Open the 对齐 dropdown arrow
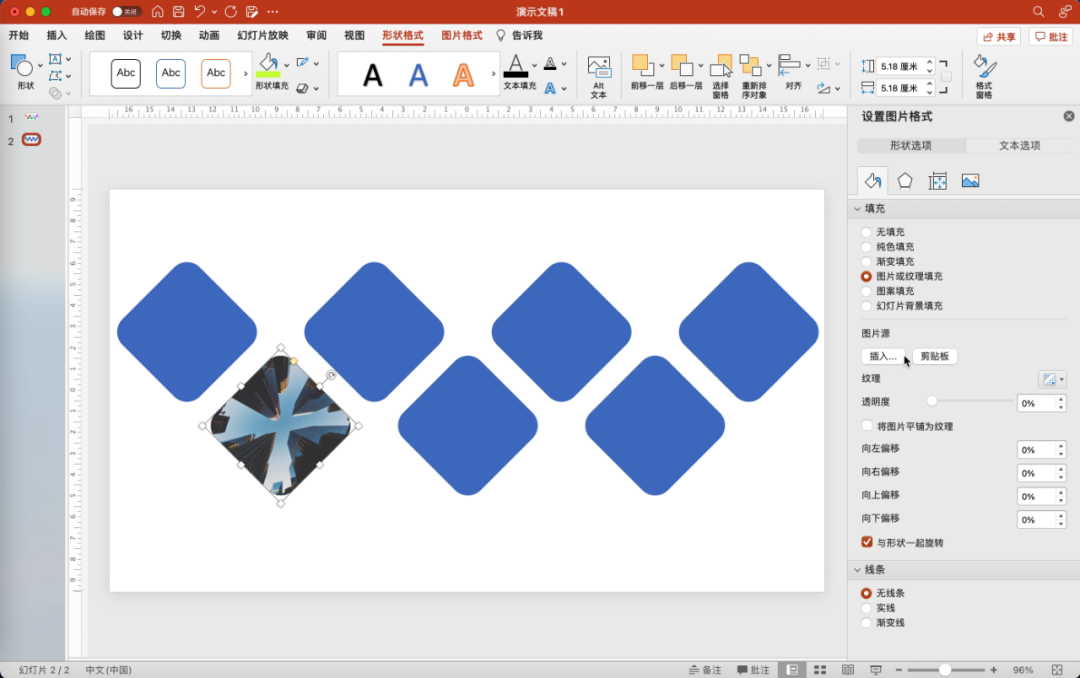This screenshot has height=678, width=1080. click(808, 65)
